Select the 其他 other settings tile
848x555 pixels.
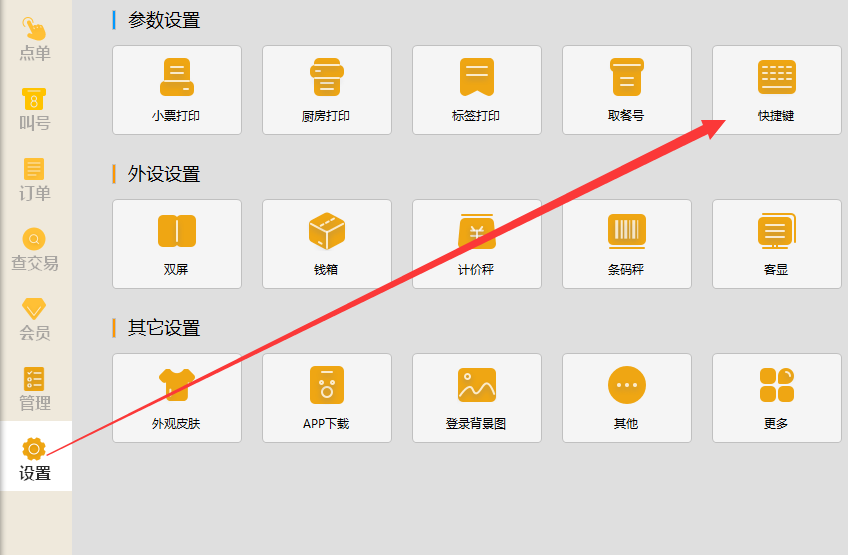pos(626,398)
